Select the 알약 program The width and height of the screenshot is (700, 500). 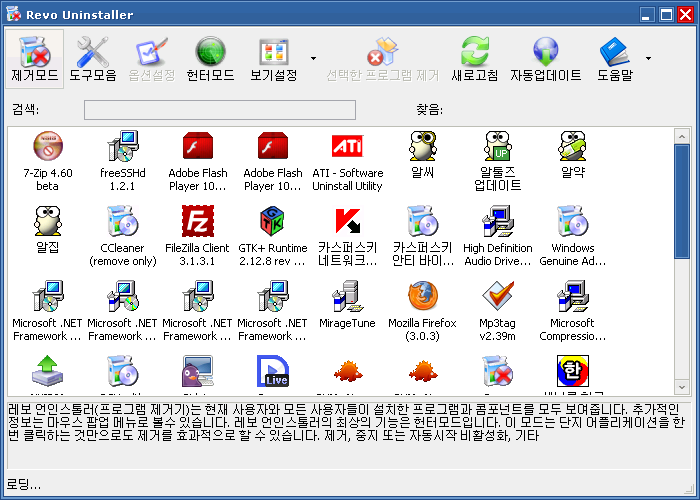572,155
